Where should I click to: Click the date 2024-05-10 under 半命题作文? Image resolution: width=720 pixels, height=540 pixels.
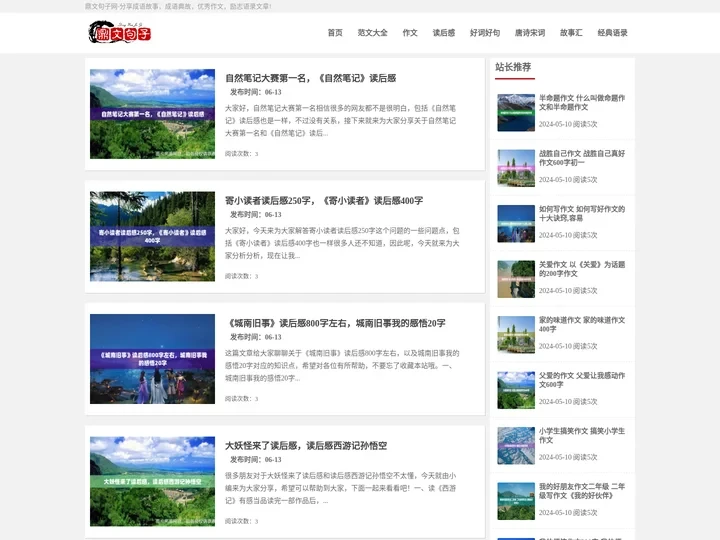(x=554, y=124)
